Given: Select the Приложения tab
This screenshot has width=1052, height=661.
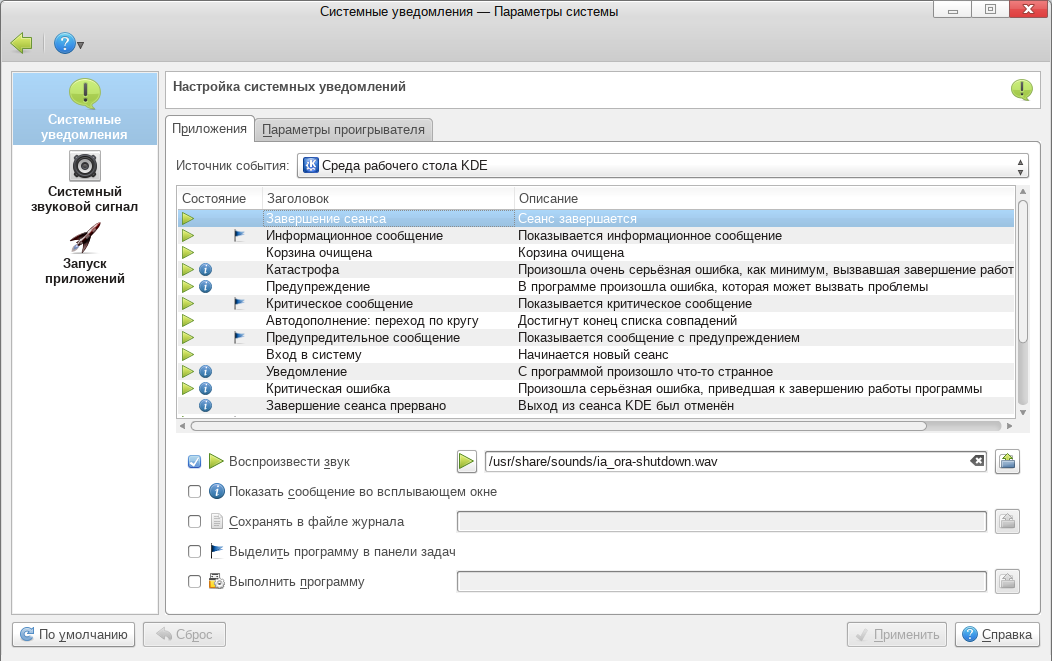Looking at the screenshot, I should tap(209, 129).
